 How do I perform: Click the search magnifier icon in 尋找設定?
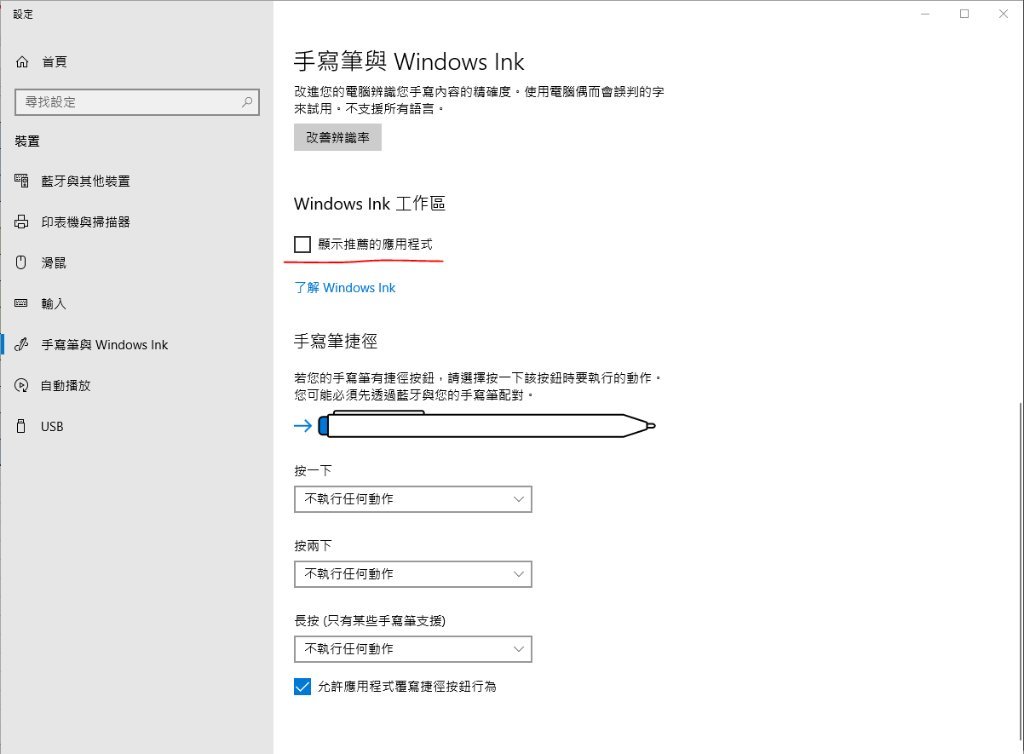pyautogui.click(x=247, y=102)
